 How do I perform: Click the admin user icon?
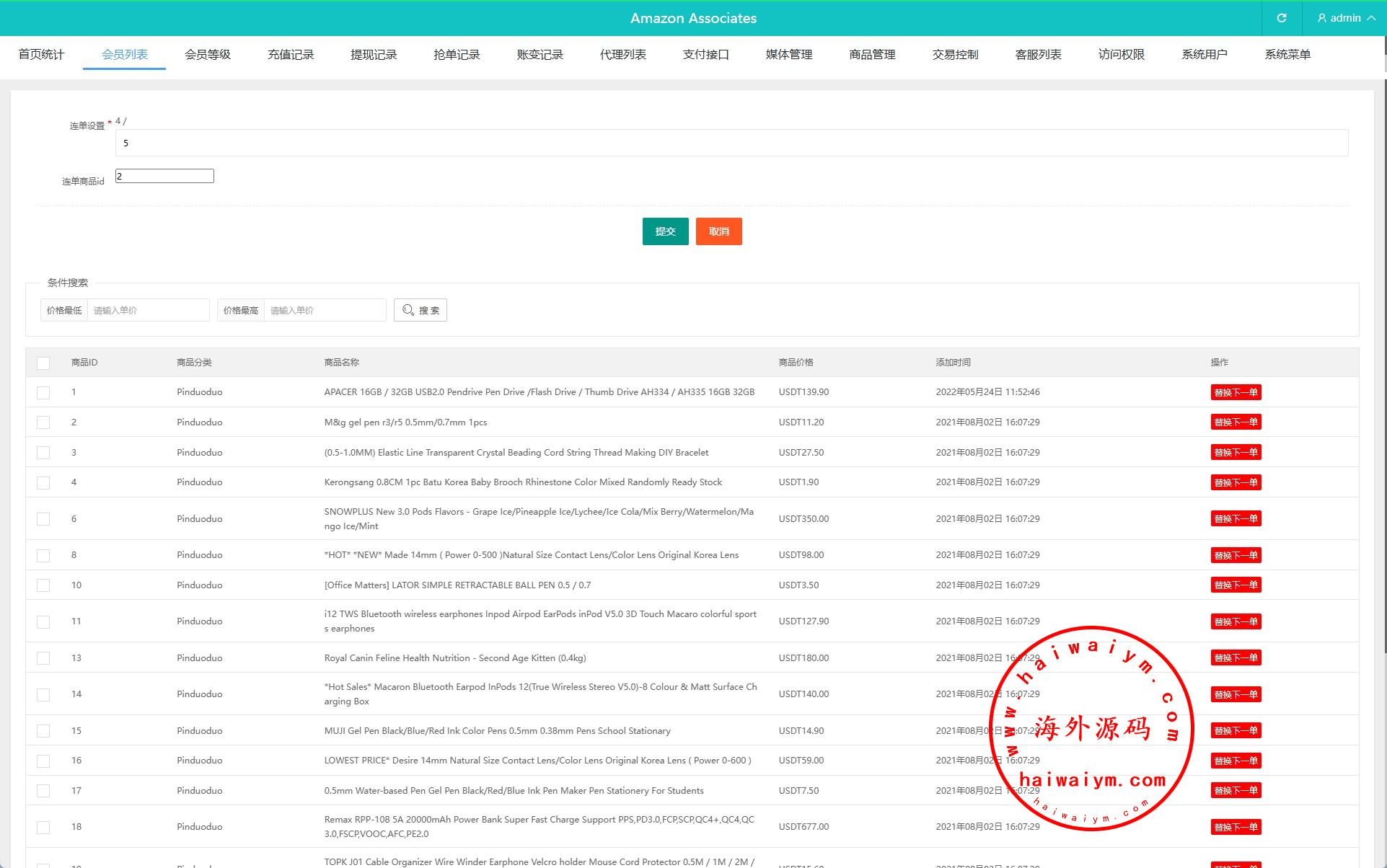pyautogui.click(x=1322, y=18)
